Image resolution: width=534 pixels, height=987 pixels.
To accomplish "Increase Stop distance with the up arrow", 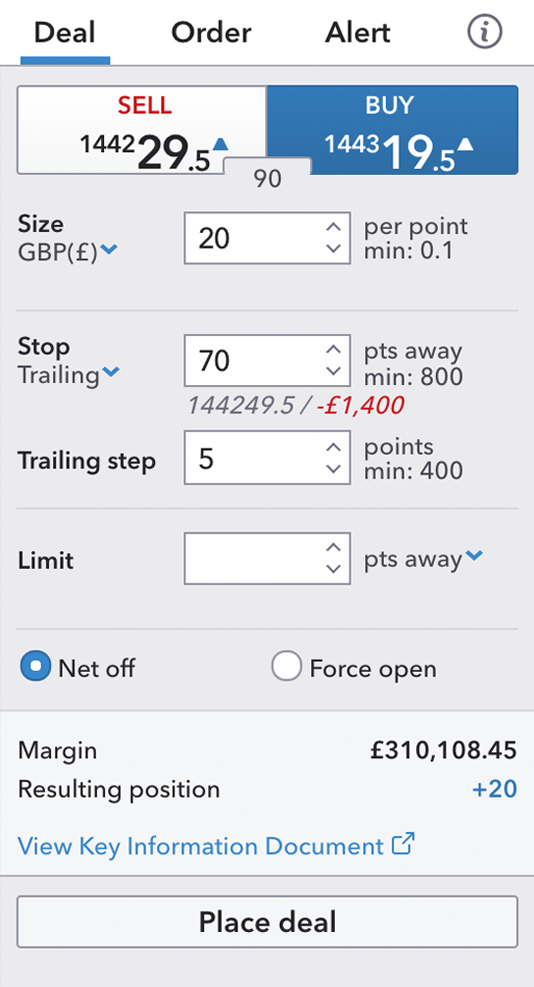I will point(334,350).
